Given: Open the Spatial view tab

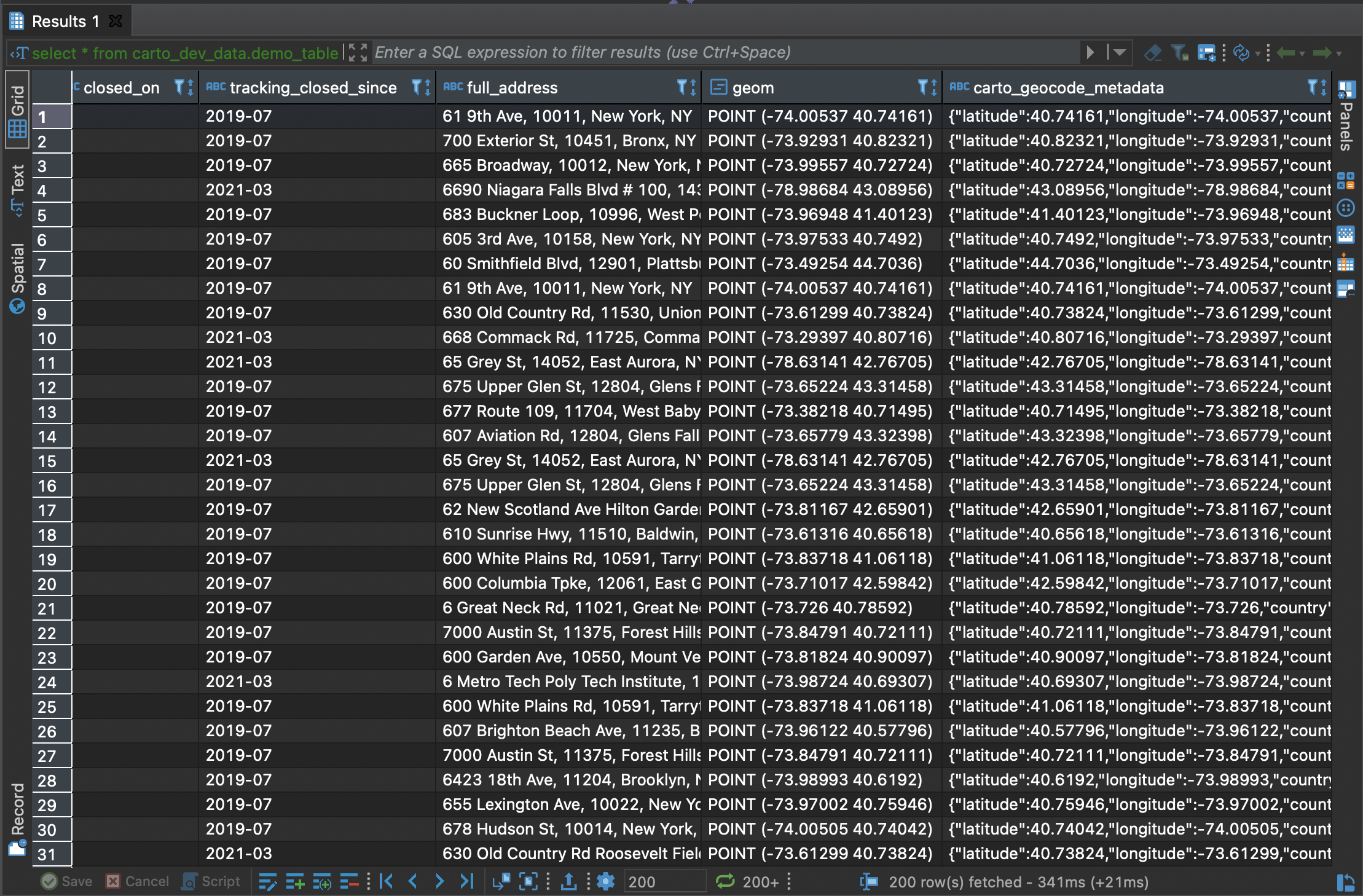Looking at the screenshot, I should [17, 277].
